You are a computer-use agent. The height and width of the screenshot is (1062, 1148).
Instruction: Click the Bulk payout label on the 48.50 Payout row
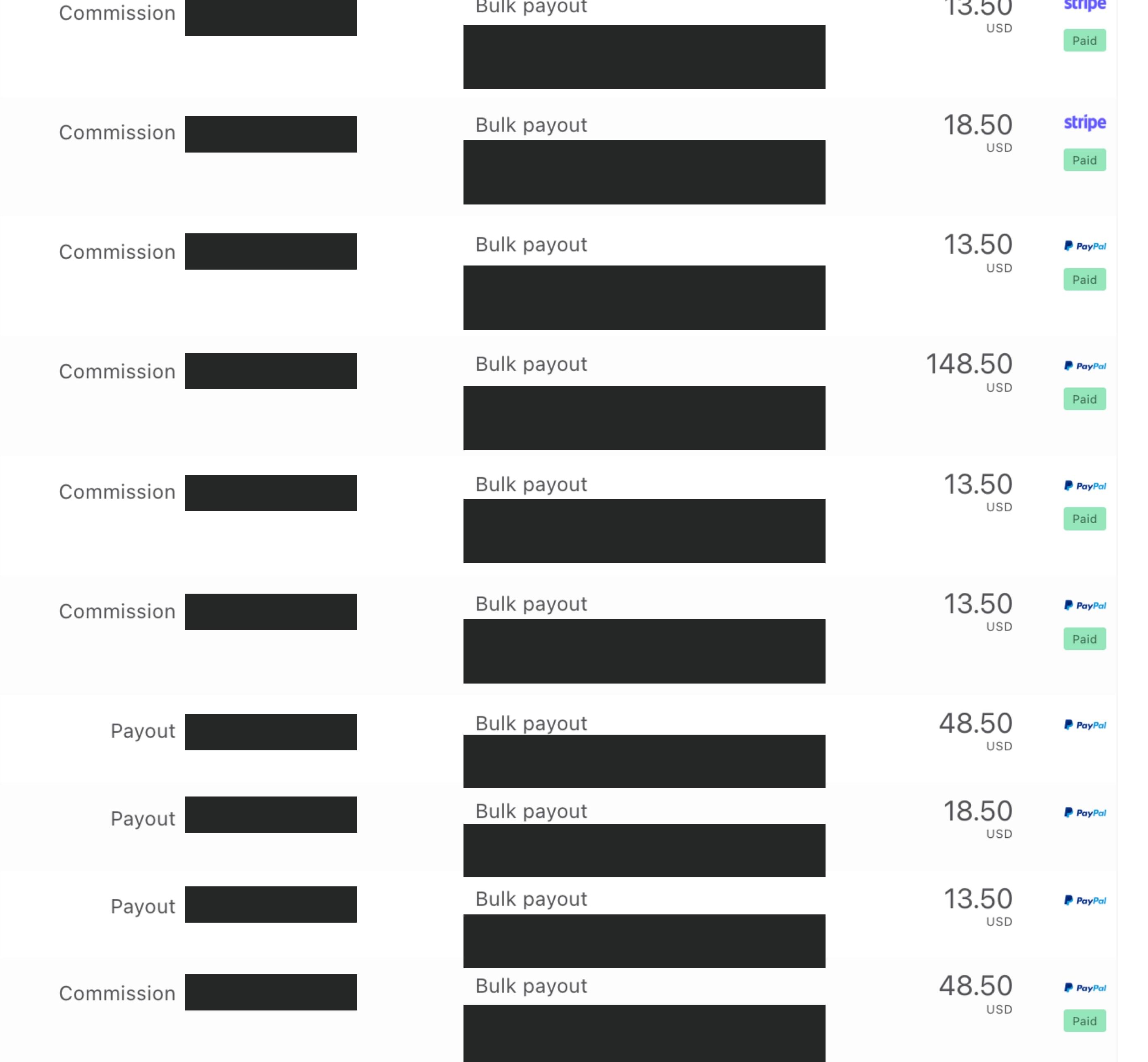(531, 724)
